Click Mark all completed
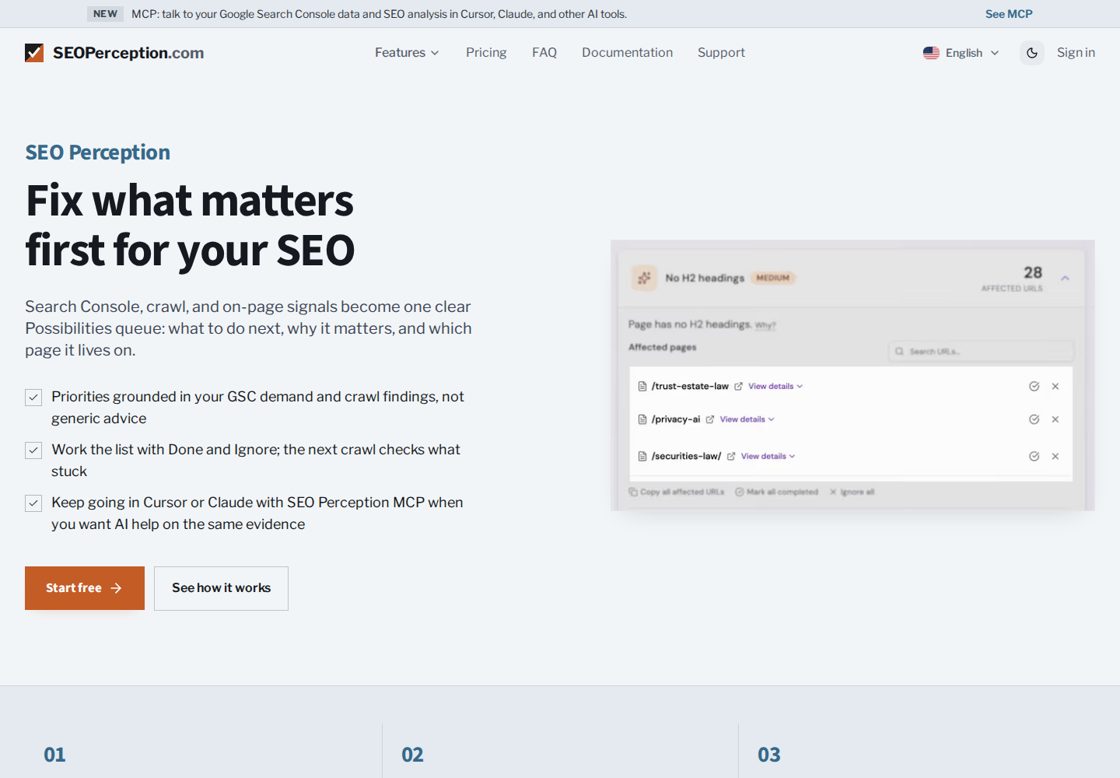Image resolution: width=1120 pixels, height=778 pixels. [x=776, y=492]
